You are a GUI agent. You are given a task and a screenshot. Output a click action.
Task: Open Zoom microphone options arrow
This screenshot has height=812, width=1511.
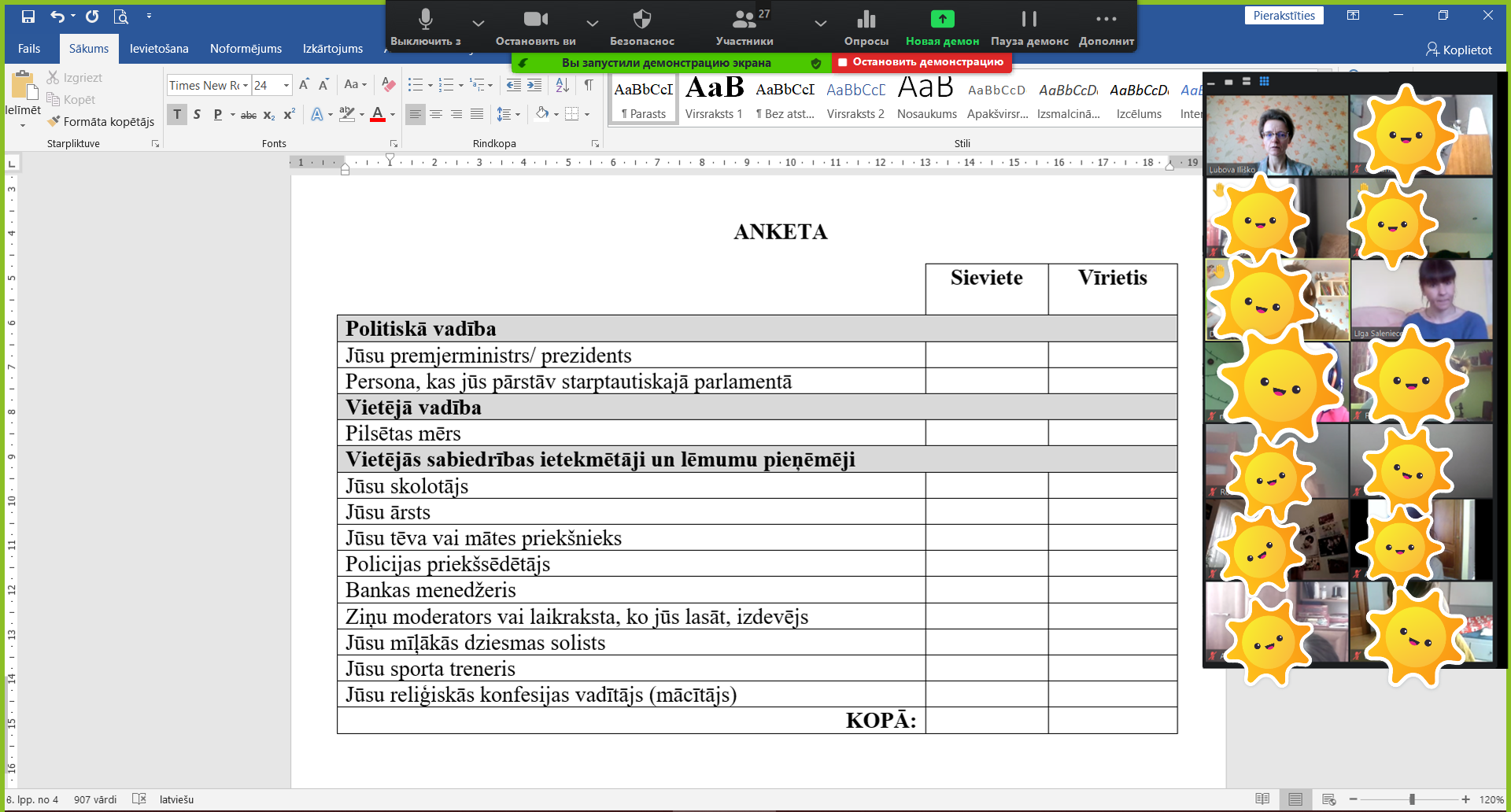point(478,23)
